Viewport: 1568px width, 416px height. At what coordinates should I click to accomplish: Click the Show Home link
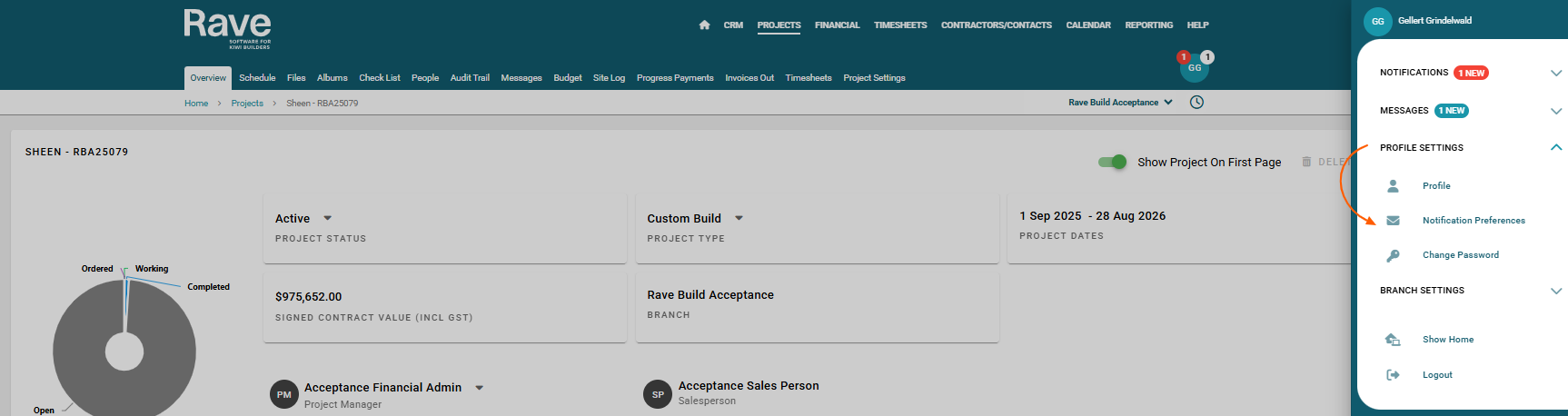[1448, 340]
